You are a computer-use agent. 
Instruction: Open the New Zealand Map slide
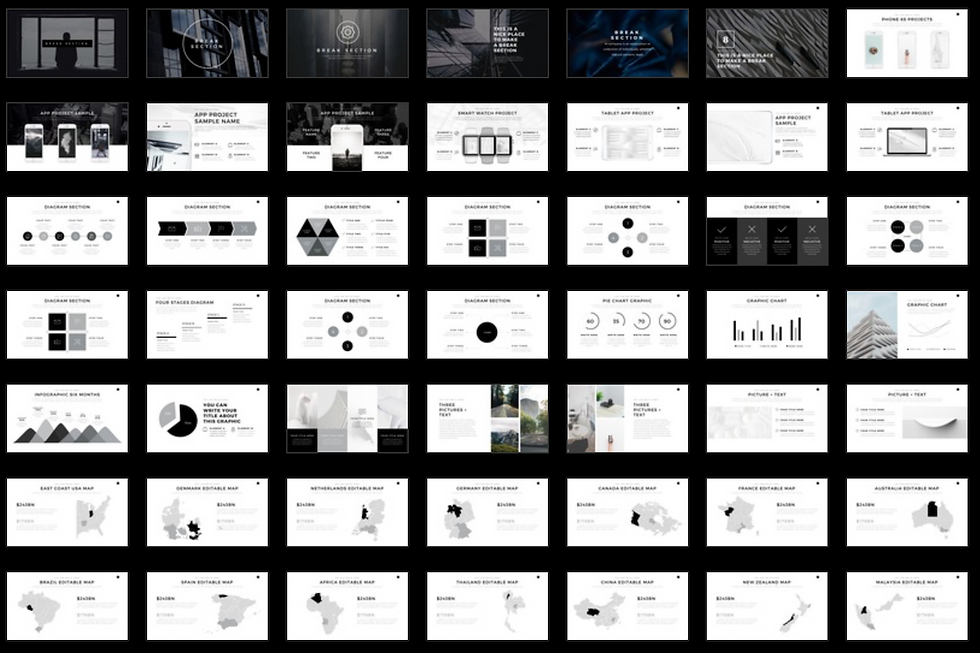pos(768,606)
